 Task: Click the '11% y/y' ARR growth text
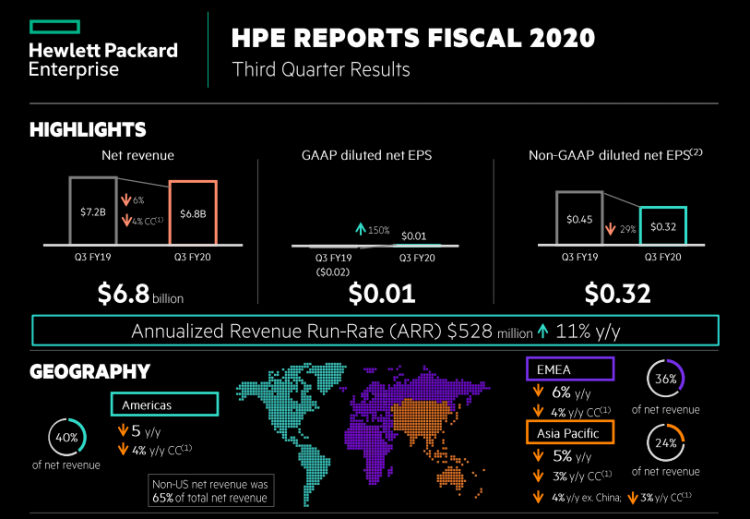click(587, 331)
